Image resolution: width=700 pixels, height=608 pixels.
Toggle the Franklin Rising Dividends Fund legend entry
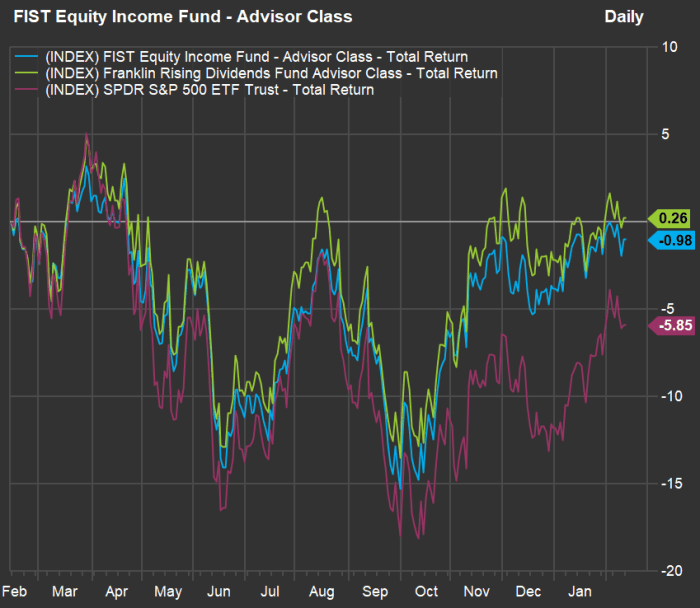click(272, 73)
